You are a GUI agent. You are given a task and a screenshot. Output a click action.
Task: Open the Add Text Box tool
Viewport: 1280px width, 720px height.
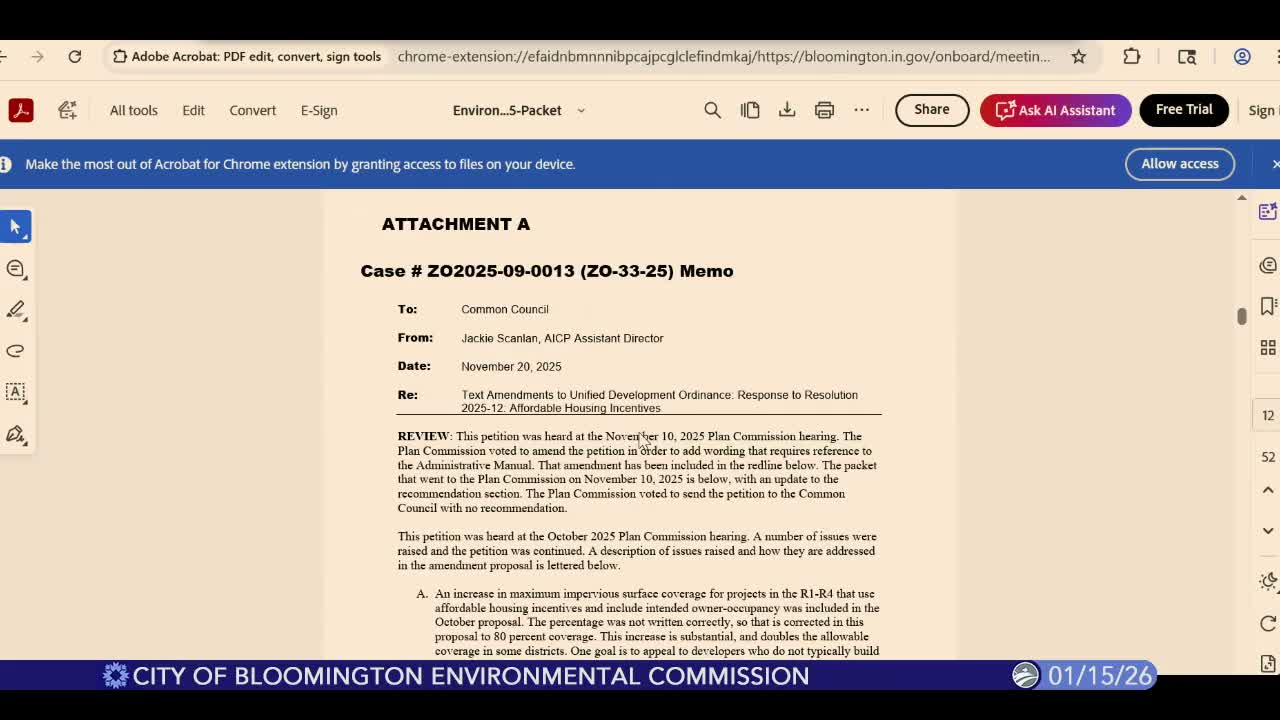pos(15,392)
